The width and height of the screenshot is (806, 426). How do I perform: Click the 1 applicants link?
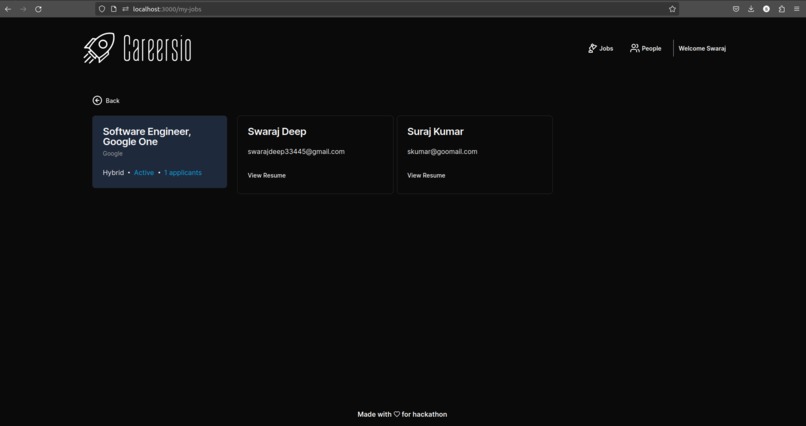(x=183, y=173)
